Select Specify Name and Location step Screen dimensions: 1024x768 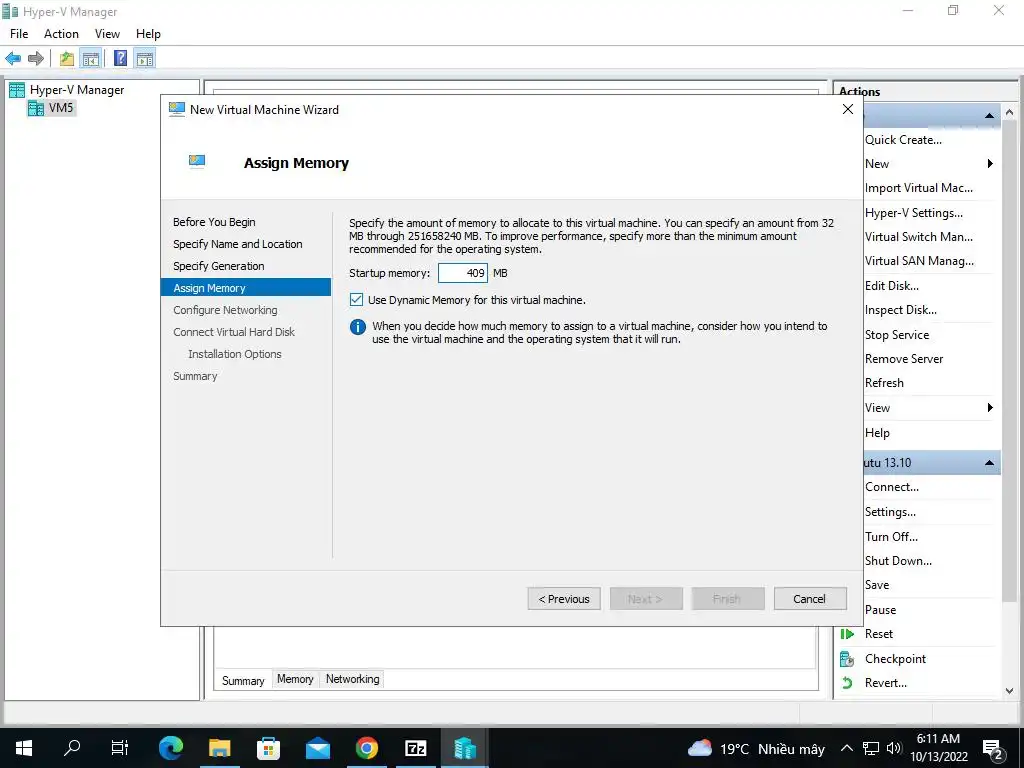pos(238,244)
